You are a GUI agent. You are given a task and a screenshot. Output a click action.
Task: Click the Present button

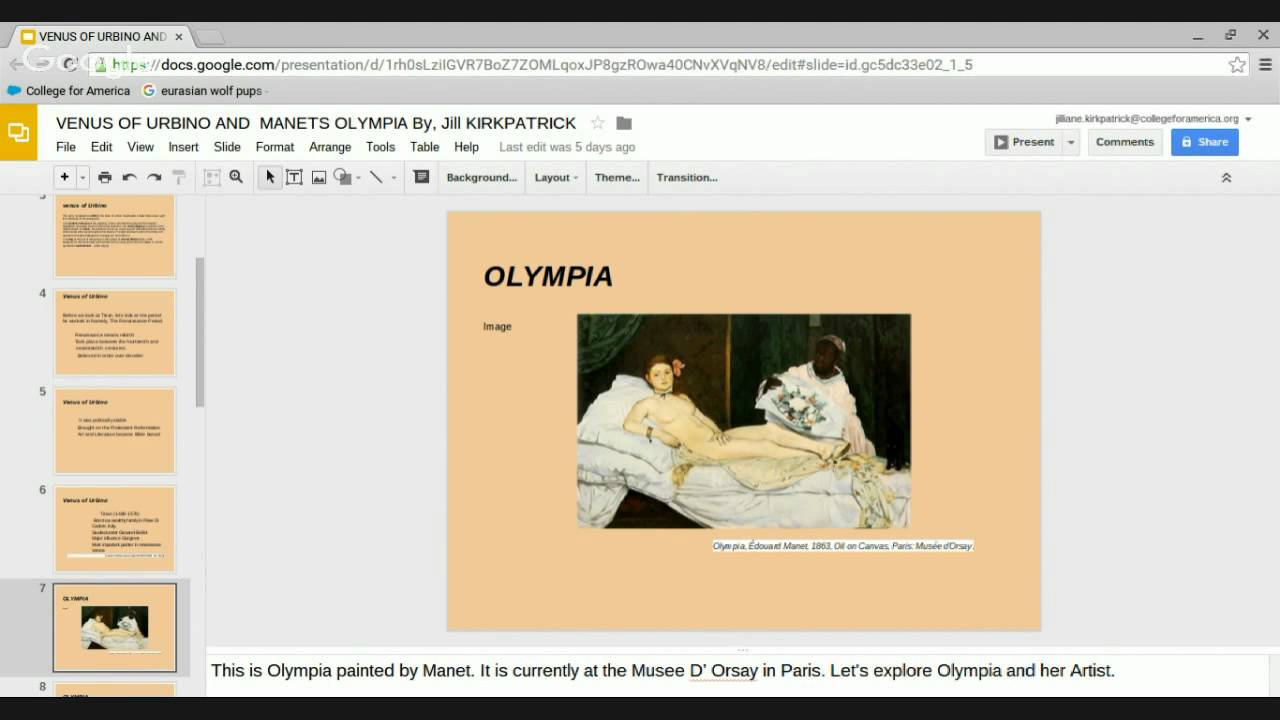[1023, 142]
